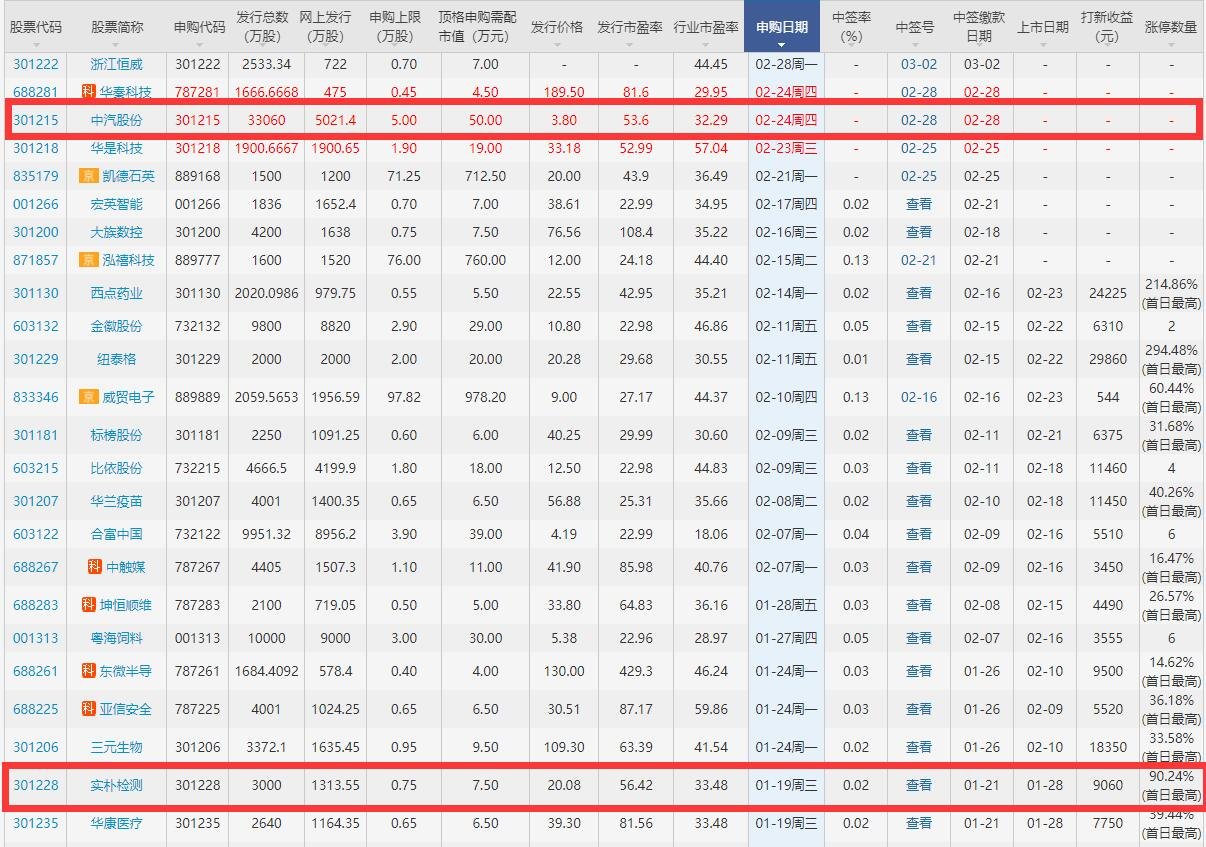Open the 标榜股份 stock name link

coord(117,435)
